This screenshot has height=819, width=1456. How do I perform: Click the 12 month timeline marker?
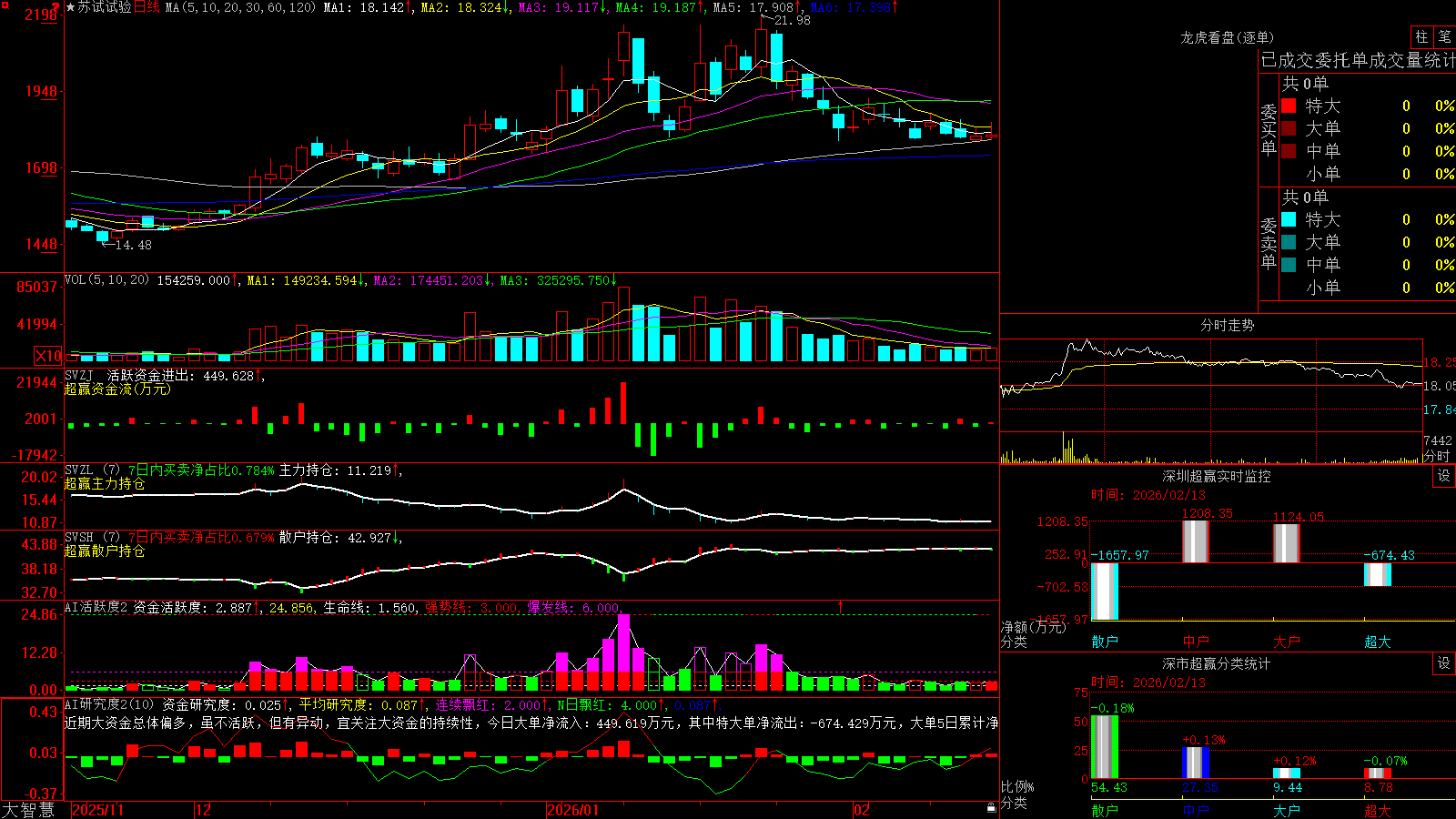tap(204, 810)
